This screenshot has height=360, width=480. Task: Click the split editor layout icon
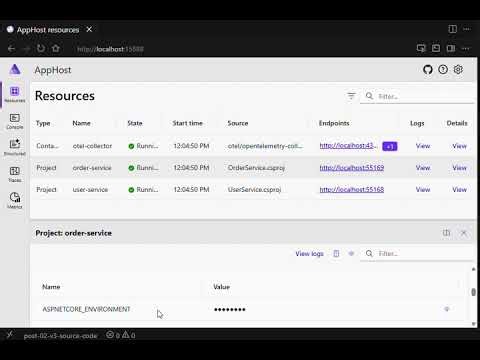pos(452,29)
